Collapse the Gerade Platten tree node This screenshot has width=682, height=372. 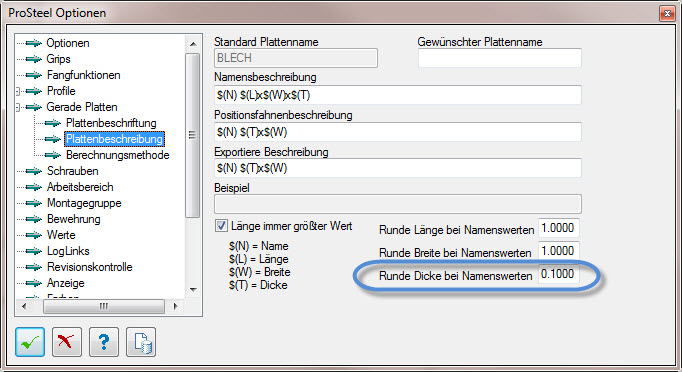18,107
